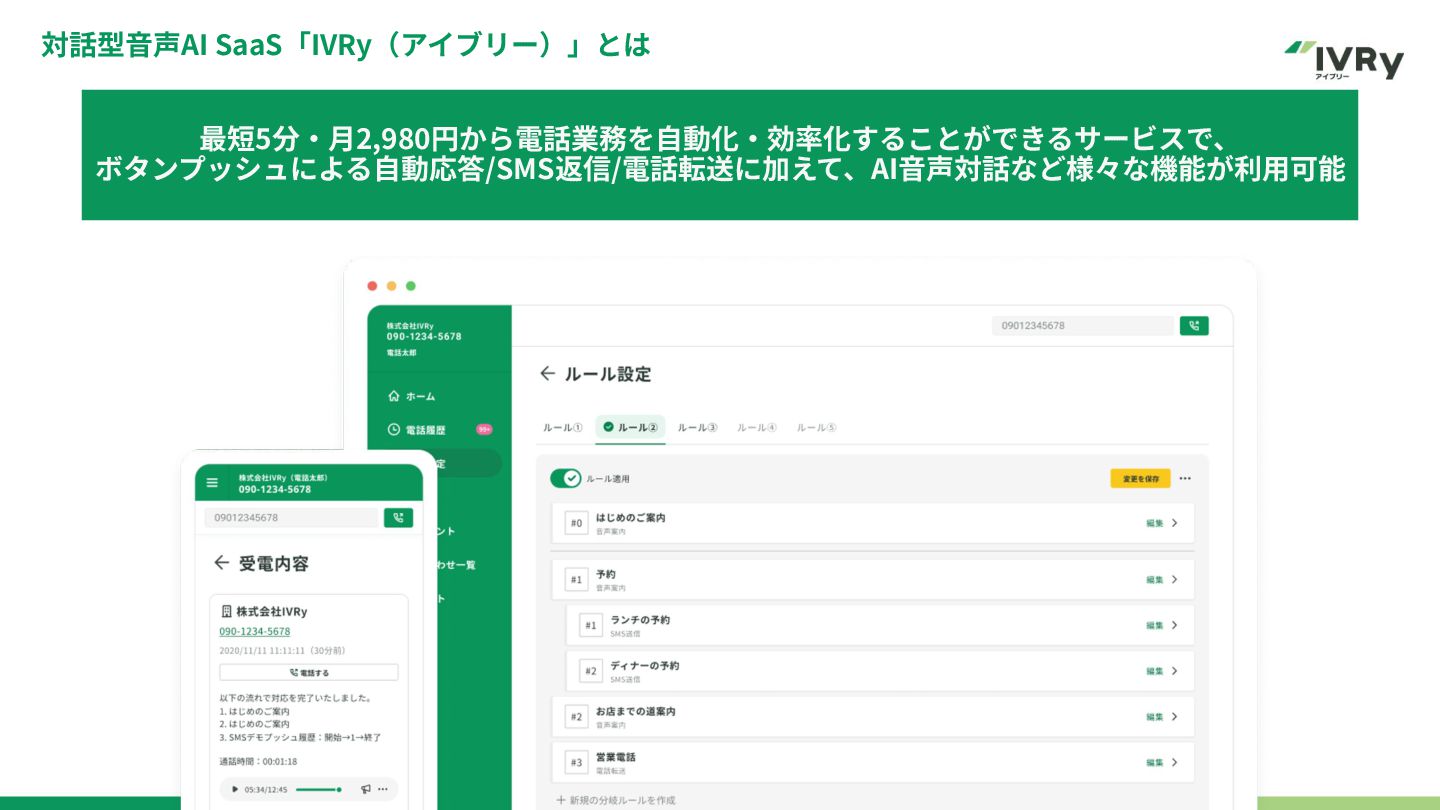Click desktop phone number field 09012345678
1440x810 pixels.
pos(1082,326)
